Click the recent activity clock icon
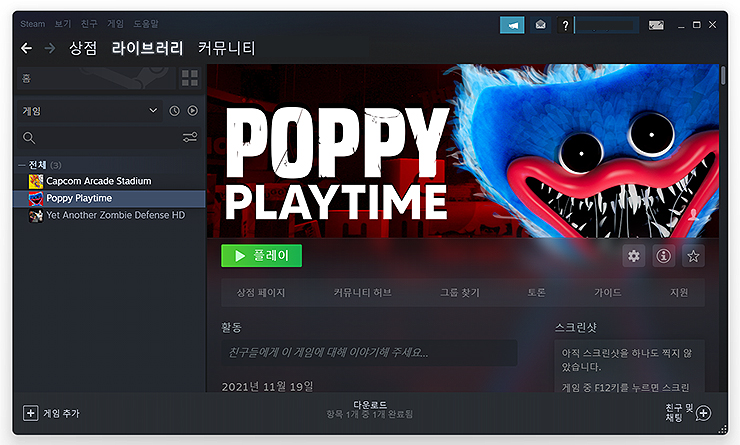 [175, 111]
